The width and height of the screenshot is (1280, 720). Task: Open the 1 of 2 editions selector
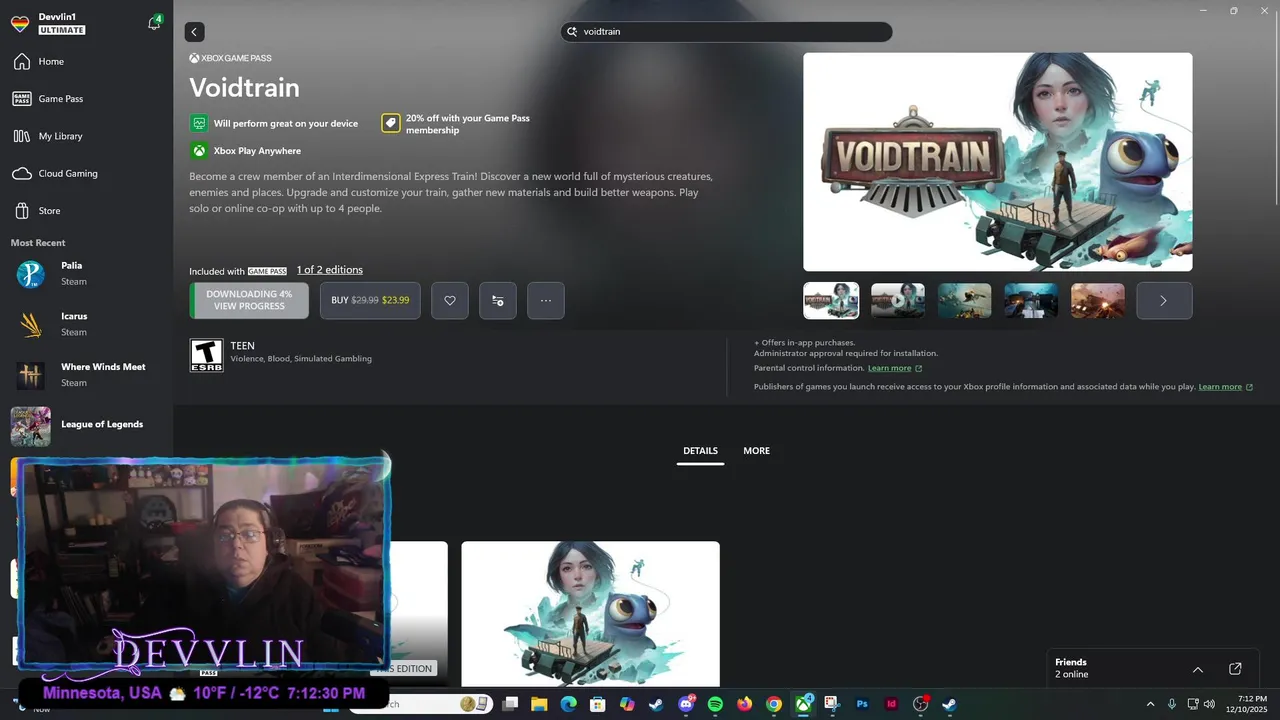point(330,270)
